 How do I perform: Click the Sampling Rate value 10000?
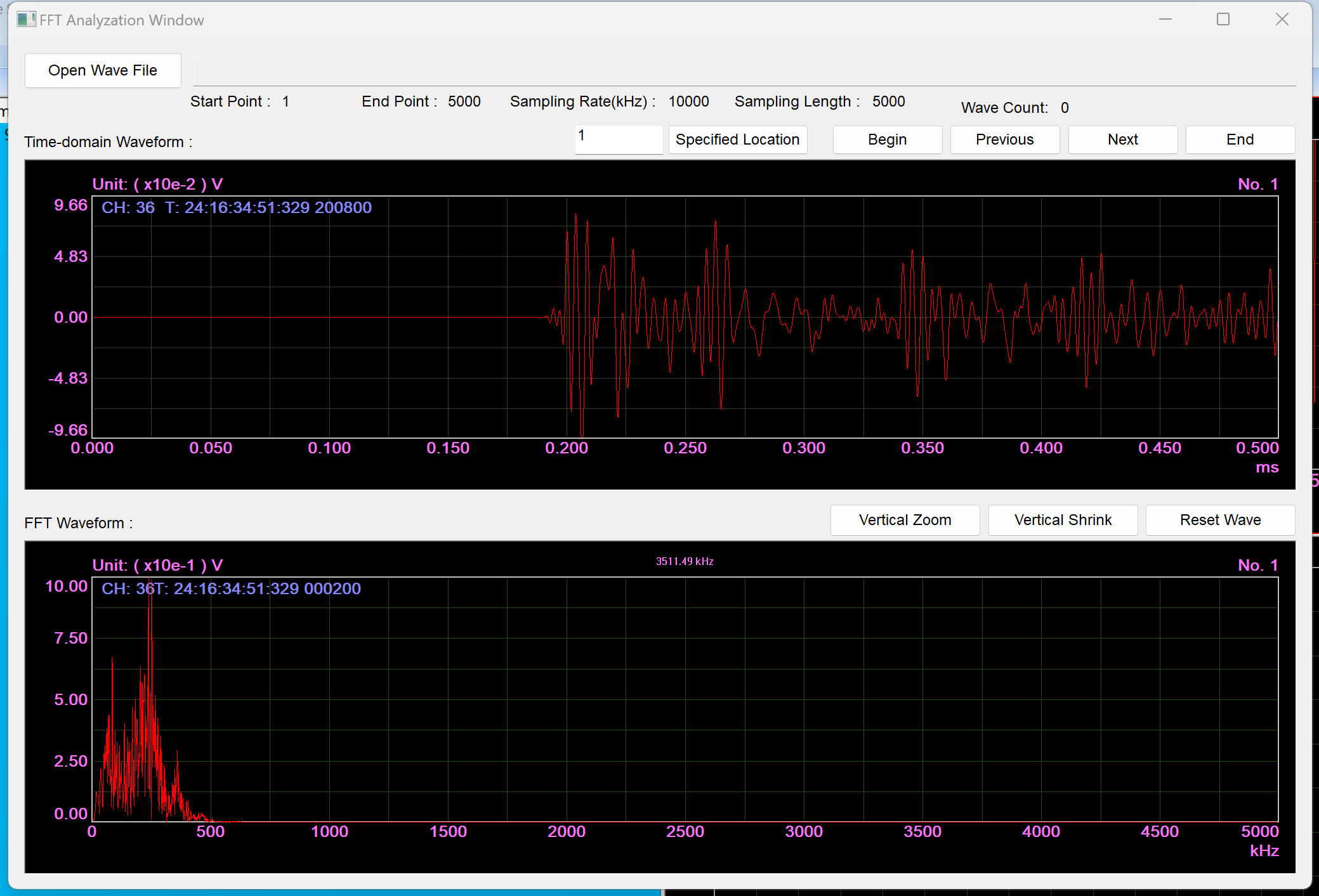tap(688, 101)
